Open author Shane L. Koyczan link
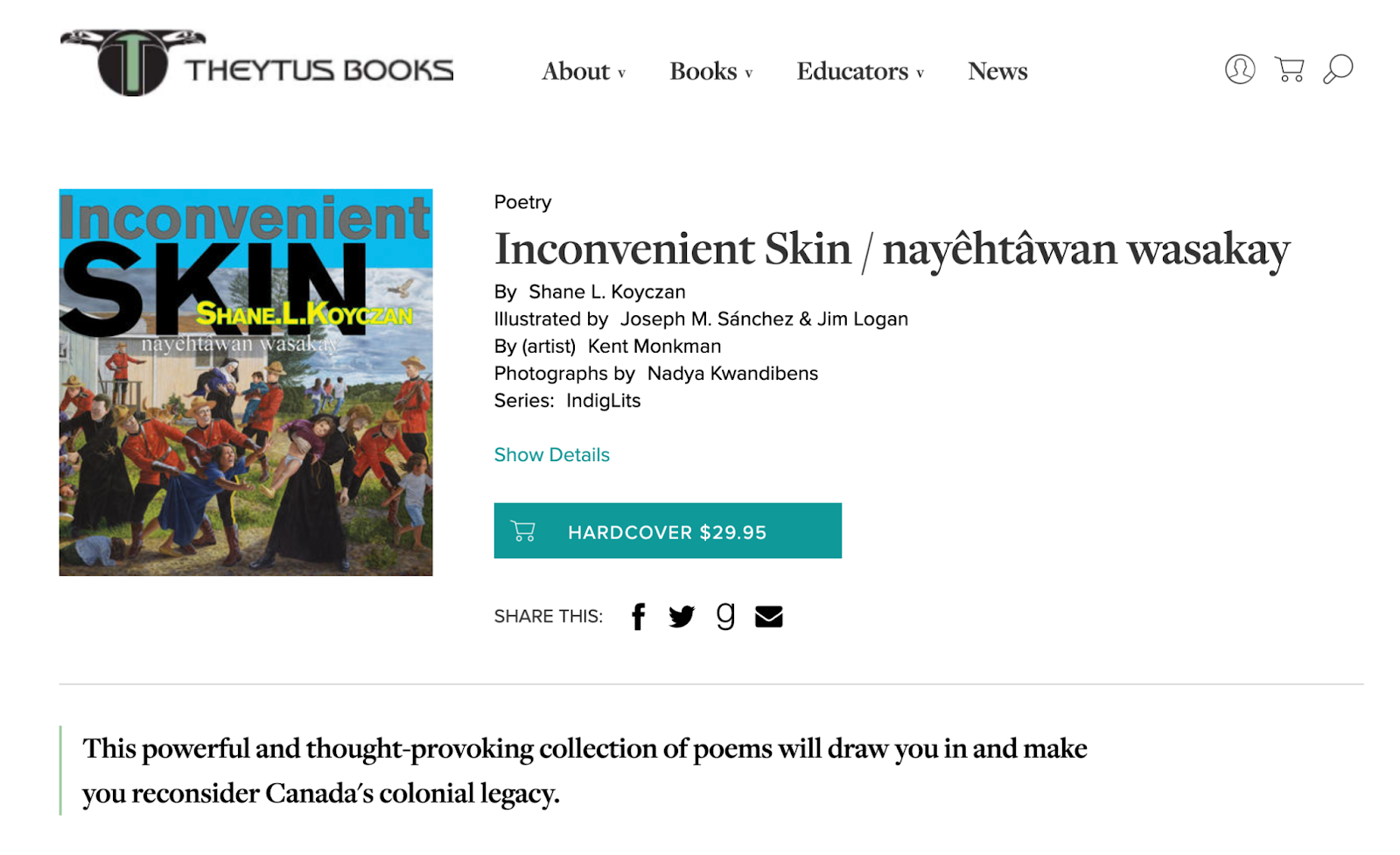Screen dimensions: 1400x855 click(606, 292)
